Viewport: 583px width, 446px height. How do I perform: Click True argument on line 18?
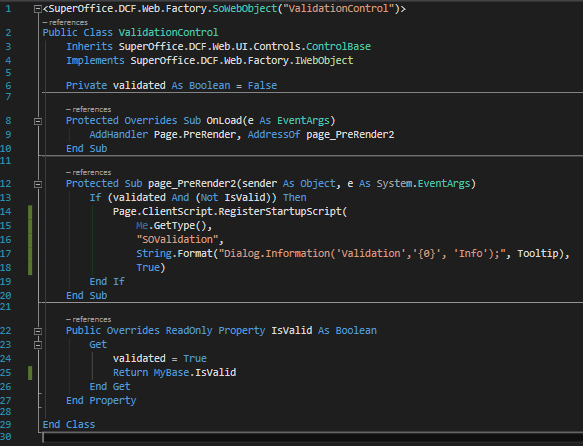pos(148,268)
